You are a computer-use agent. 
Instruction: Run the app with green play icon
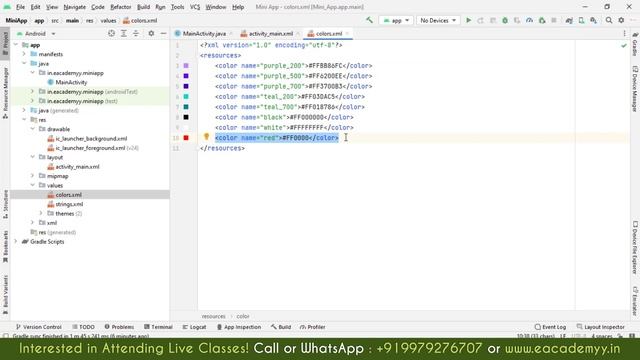tap(469, 20)
